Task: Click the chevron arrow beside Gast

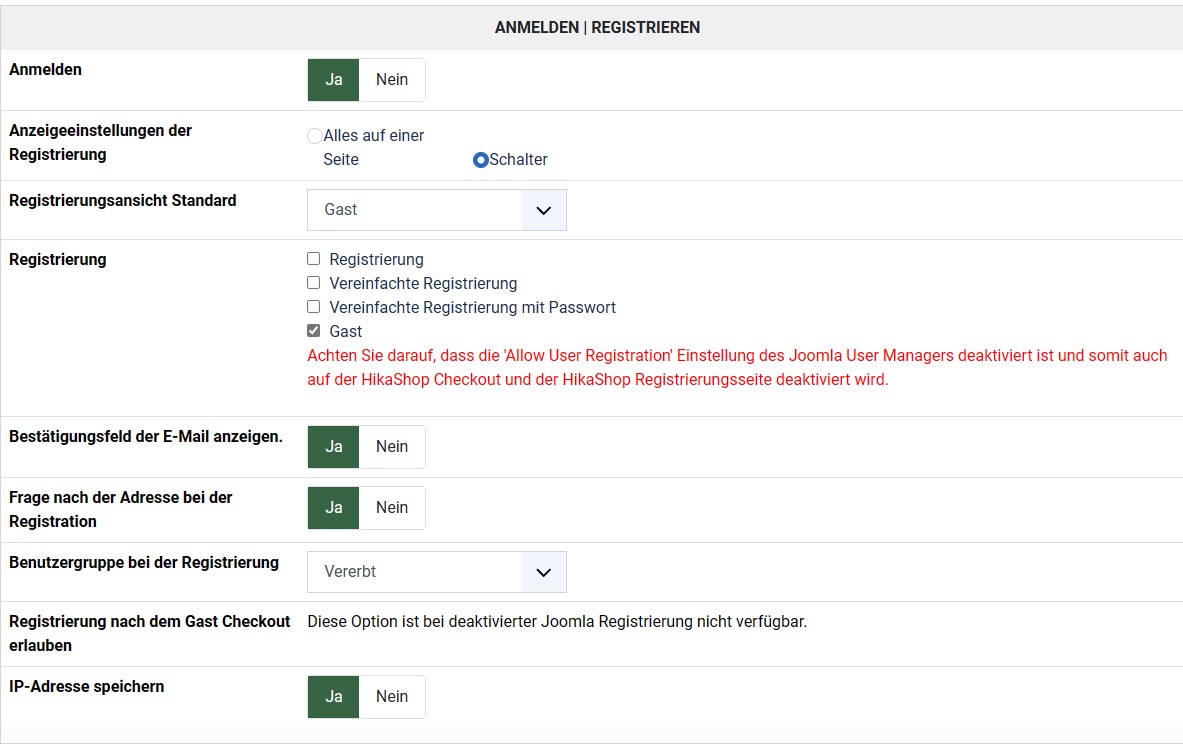Action: (x=544, y=210)
